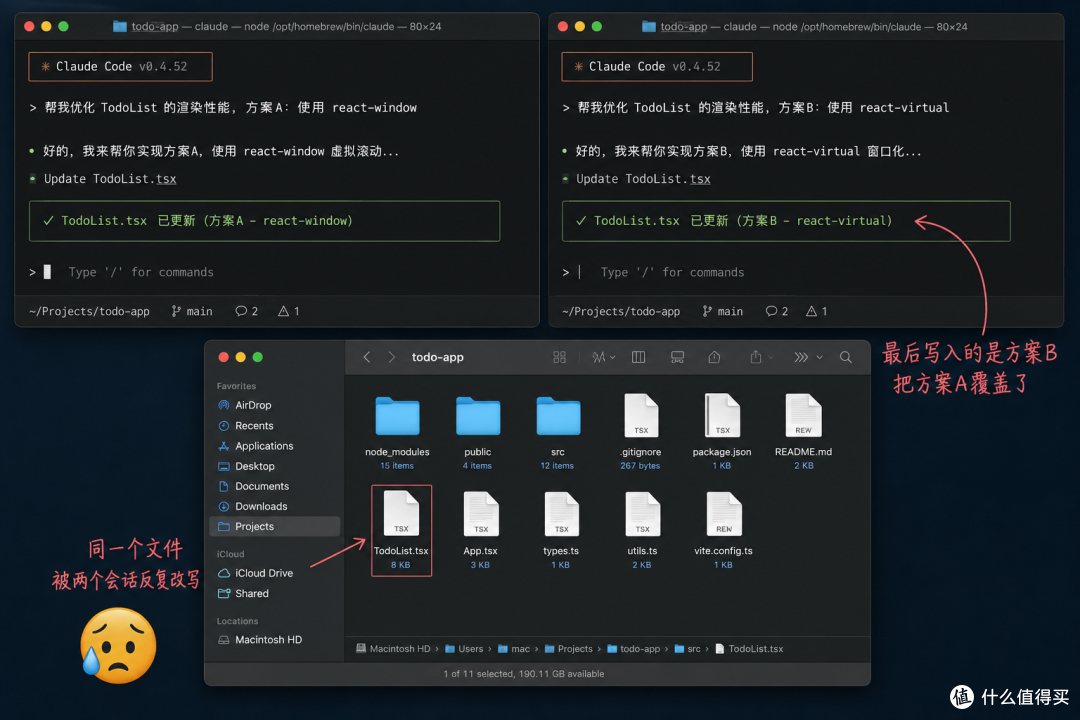Switch Finder to icon grid view
This screenshot has height=720, width=1080.
(559, 357)
